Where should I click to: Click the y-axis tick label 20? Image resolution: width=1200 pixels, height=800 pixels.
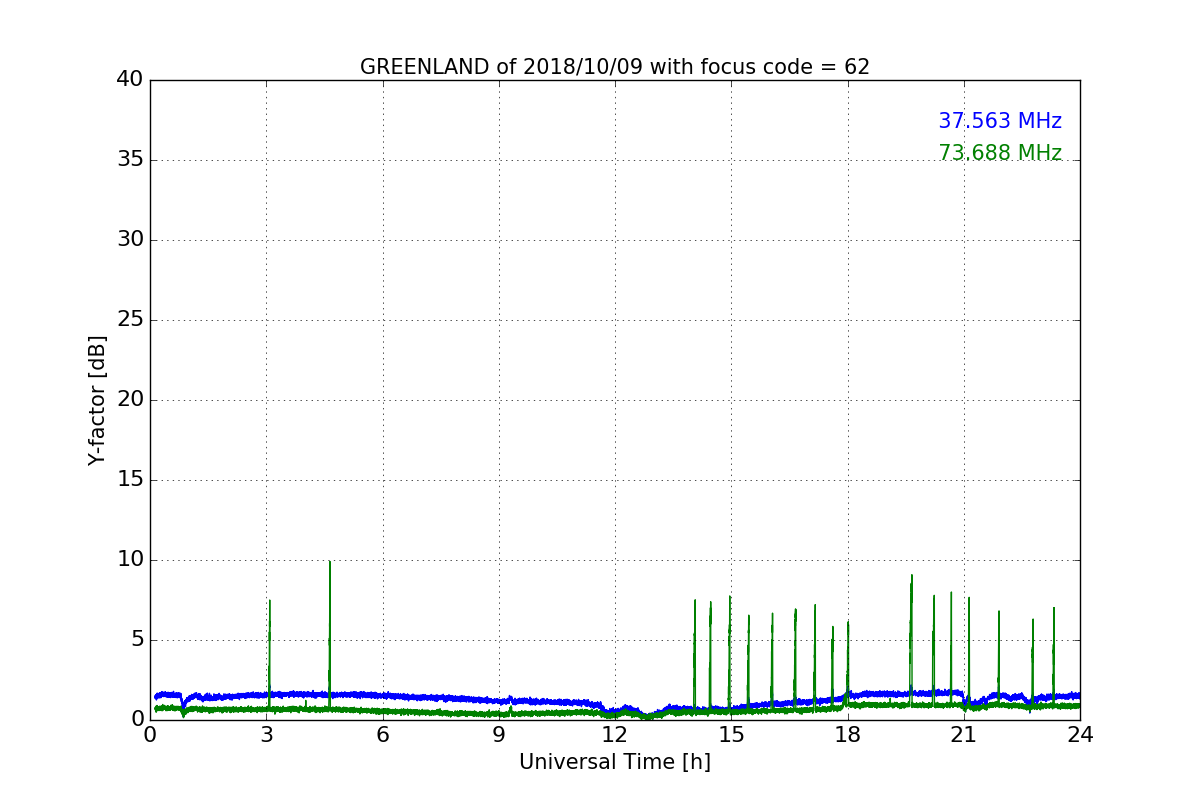point(130,400)
